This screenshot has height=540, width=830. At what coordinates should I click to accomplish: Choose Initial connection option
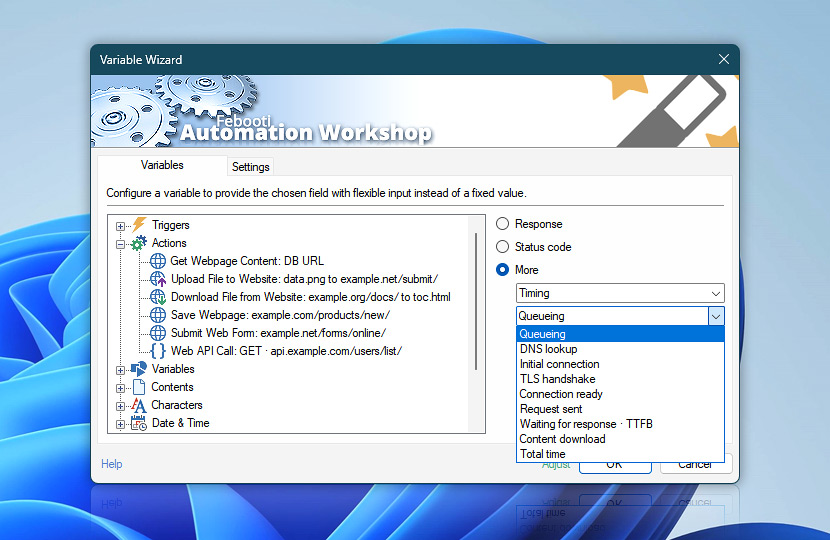[x=620, y=364]
